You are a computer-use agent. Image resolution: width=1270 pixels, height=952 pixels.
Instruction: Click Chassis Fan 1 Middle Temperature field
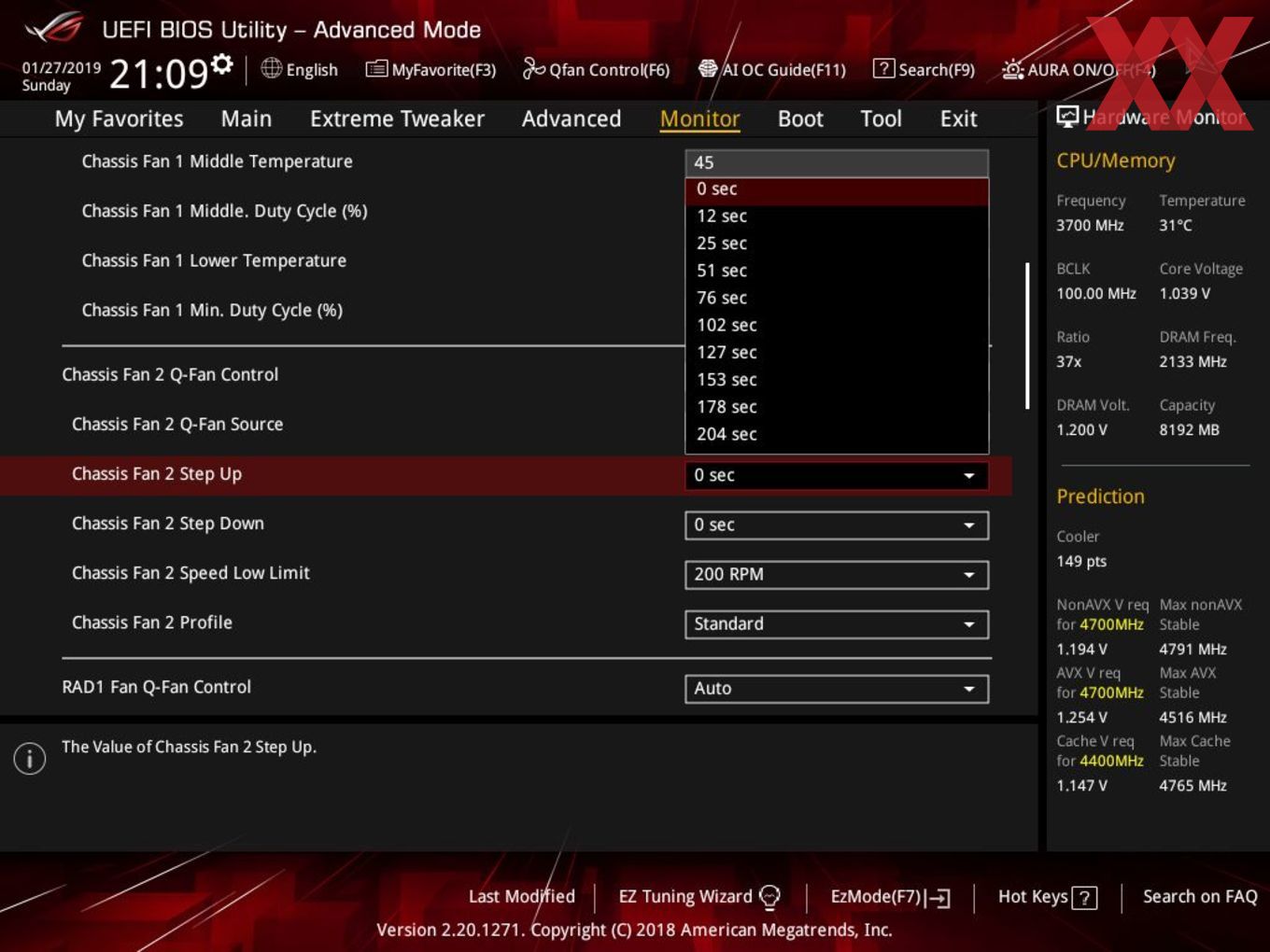click(x=837, y=162)
